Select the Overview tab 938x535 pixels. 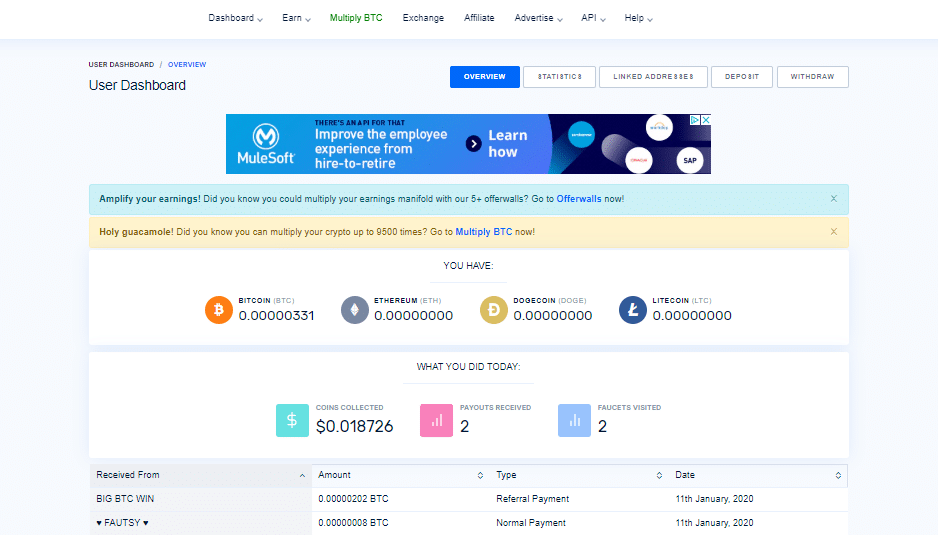click(x=485, y=77)
